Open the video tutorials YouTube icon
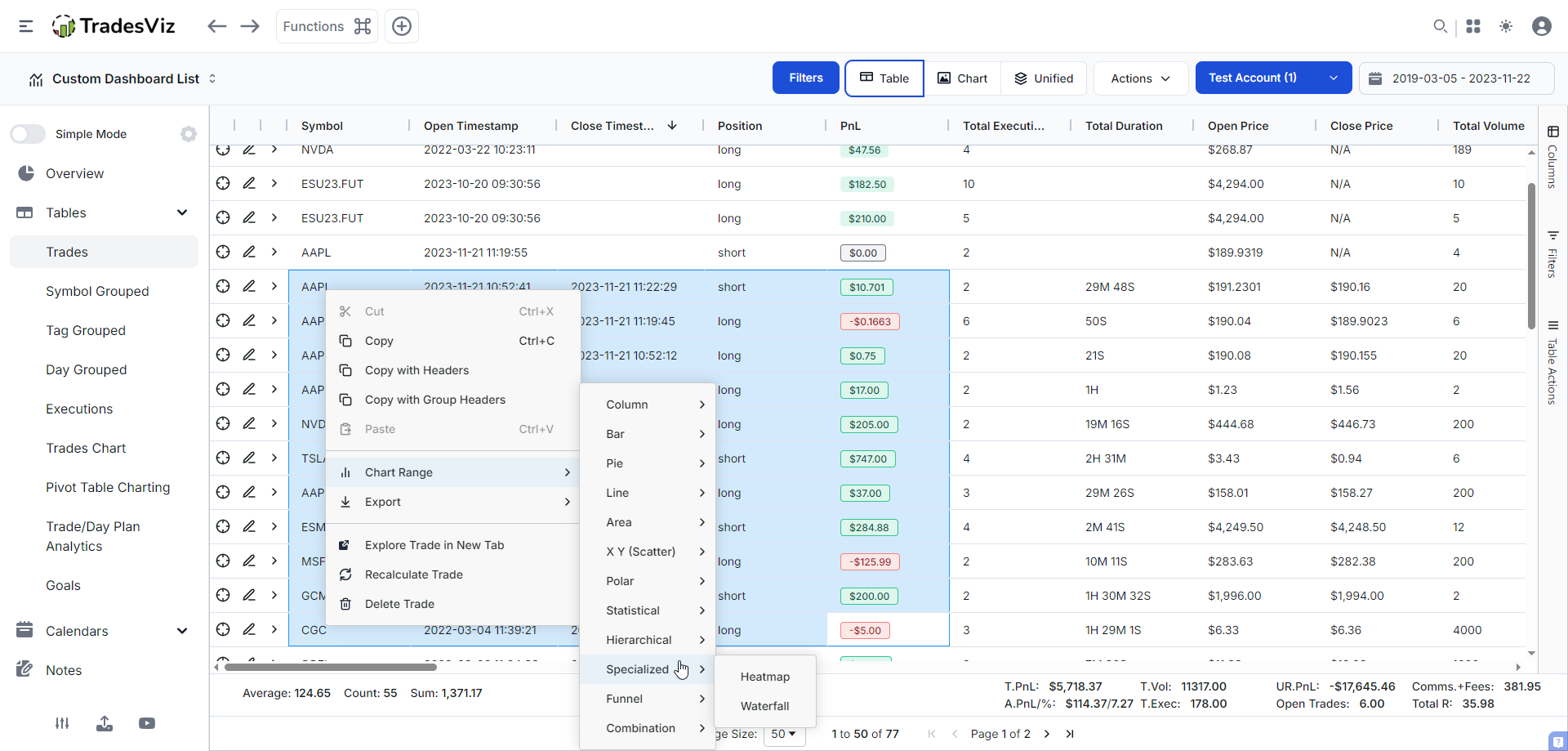Screen dimensions: 1568x751 tap(147, 723)
